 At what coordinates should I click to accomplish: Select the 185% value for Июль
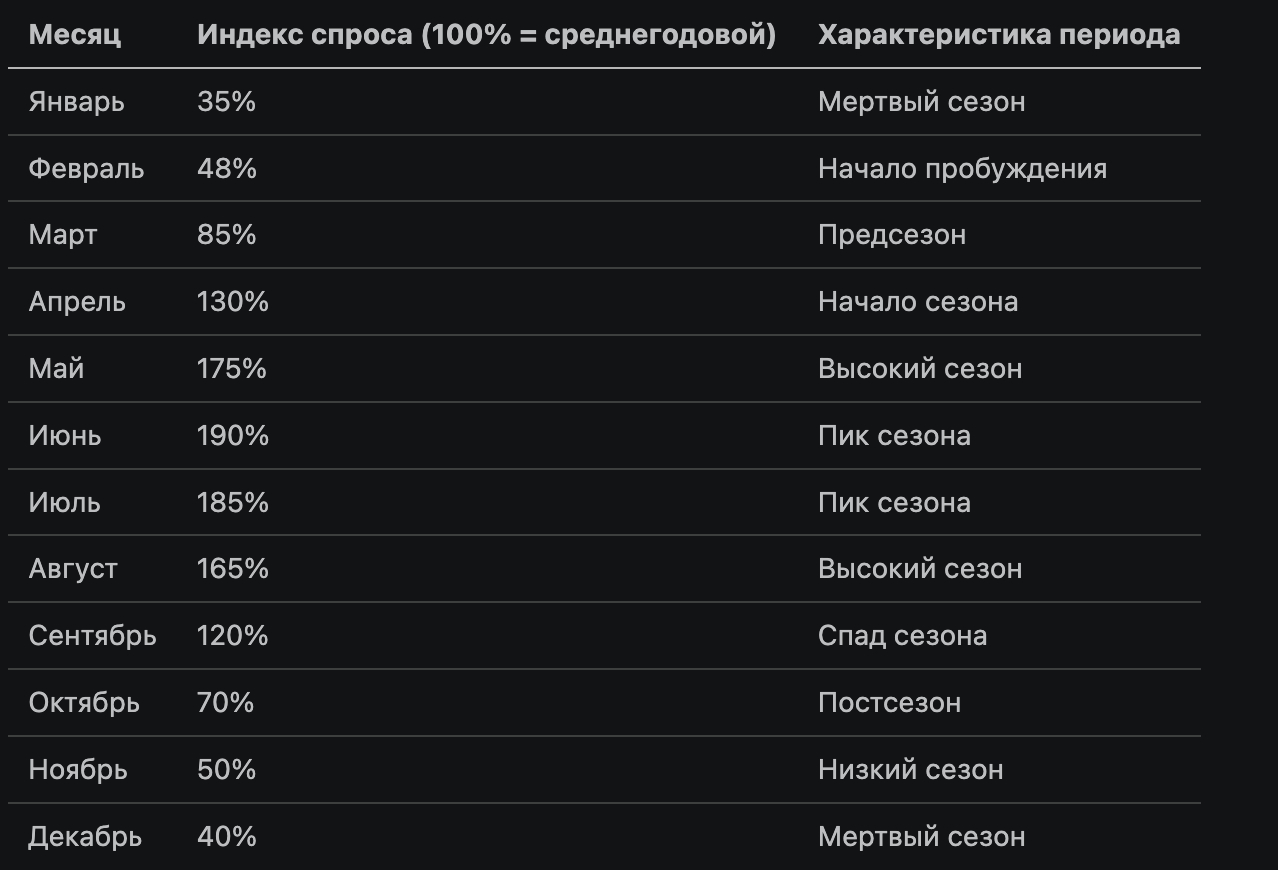pos(233,502)
